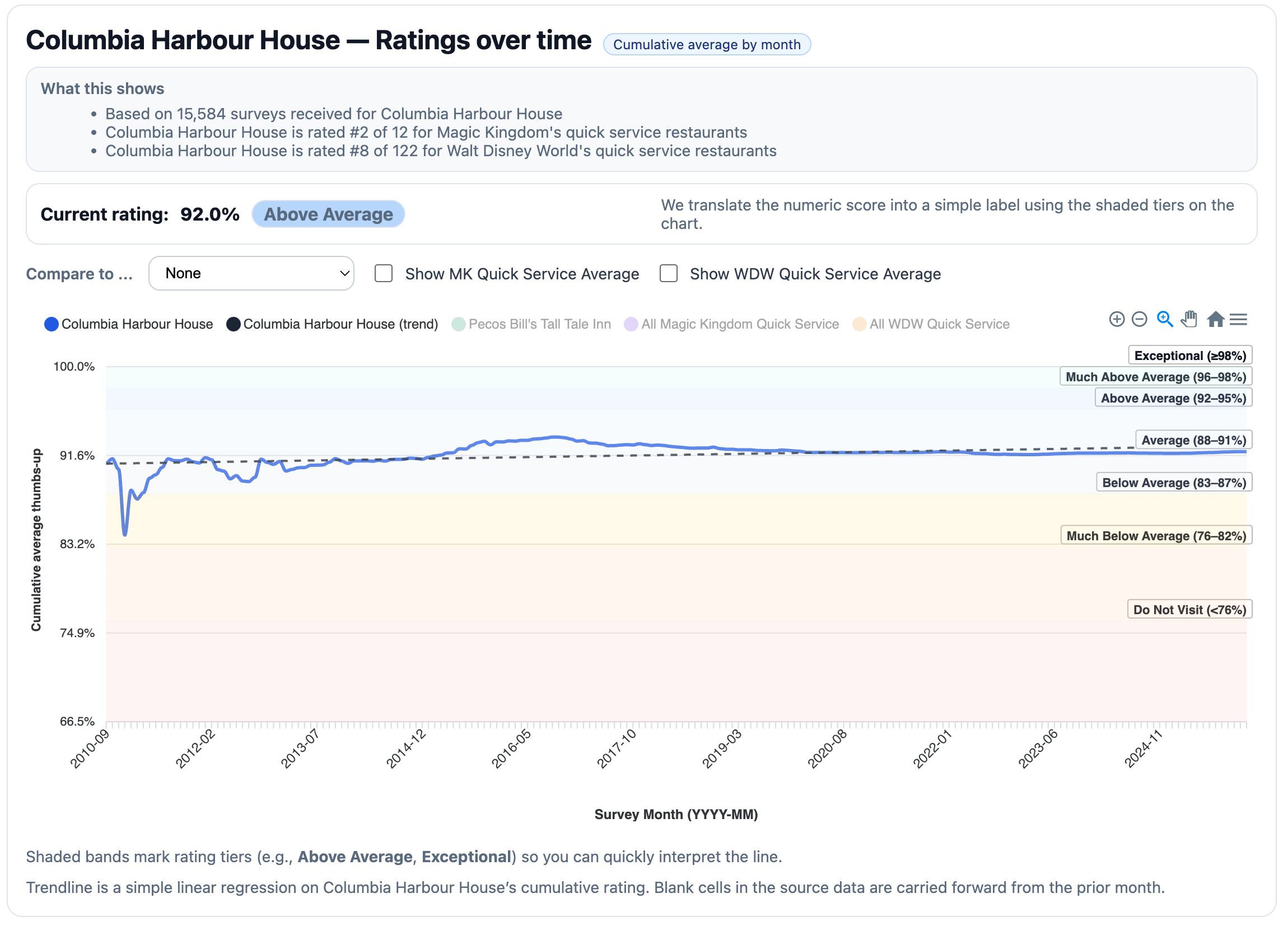Click the dropdown chevron beside None
The width and height of the screenshot is (1288, 926).
344,273
